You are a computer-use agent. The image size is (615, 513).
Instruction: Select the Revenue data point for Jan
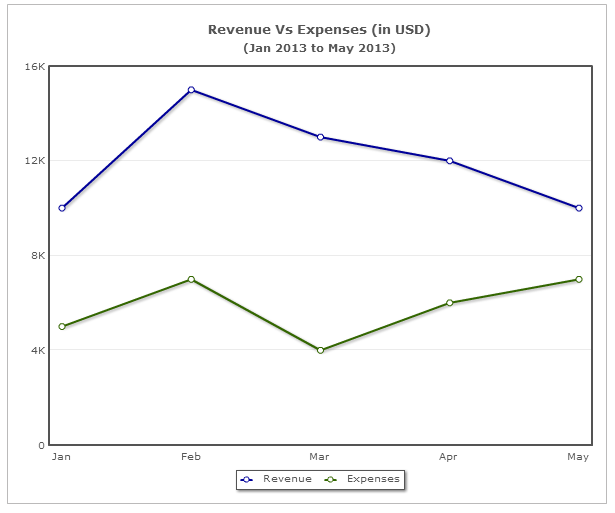(62, 208)
